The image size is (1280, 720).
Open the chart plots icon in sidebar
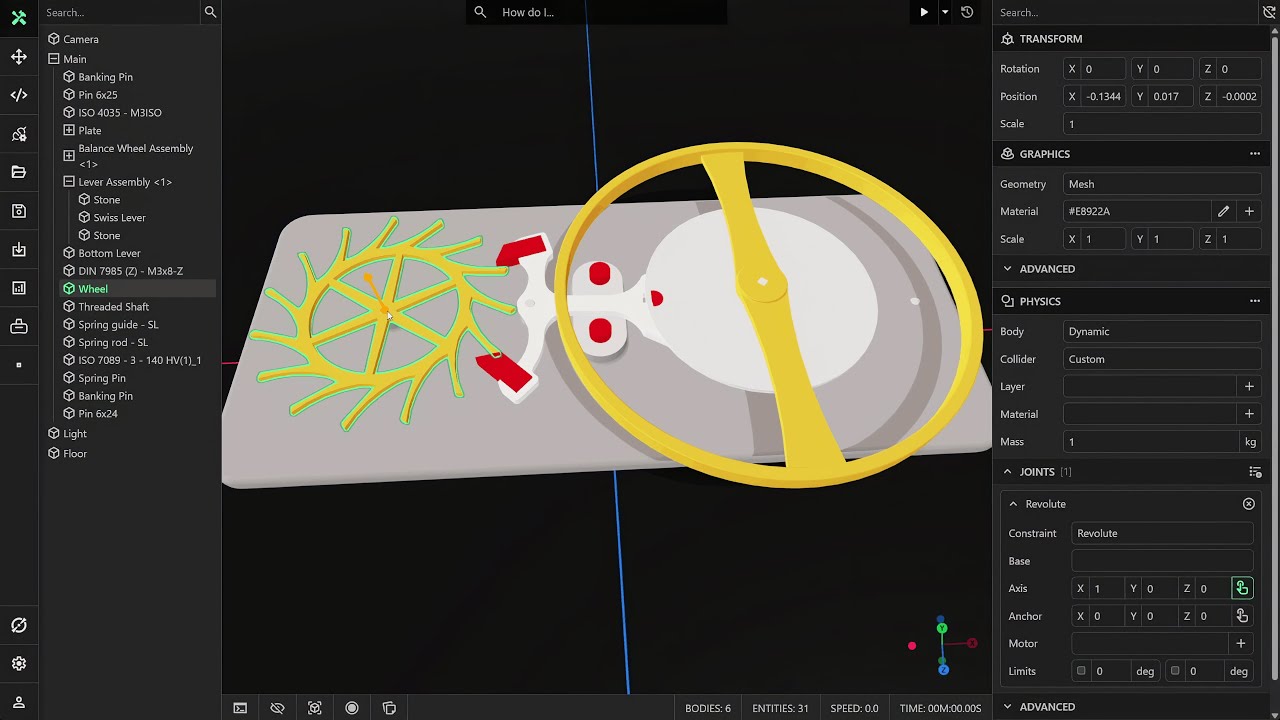click(x=19, y=288)
